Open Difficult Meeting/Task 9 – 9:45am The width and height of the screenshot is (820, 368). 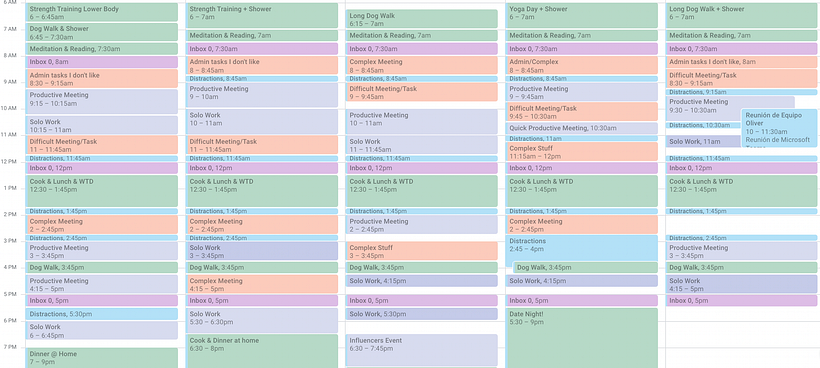(x=422, y=92)
